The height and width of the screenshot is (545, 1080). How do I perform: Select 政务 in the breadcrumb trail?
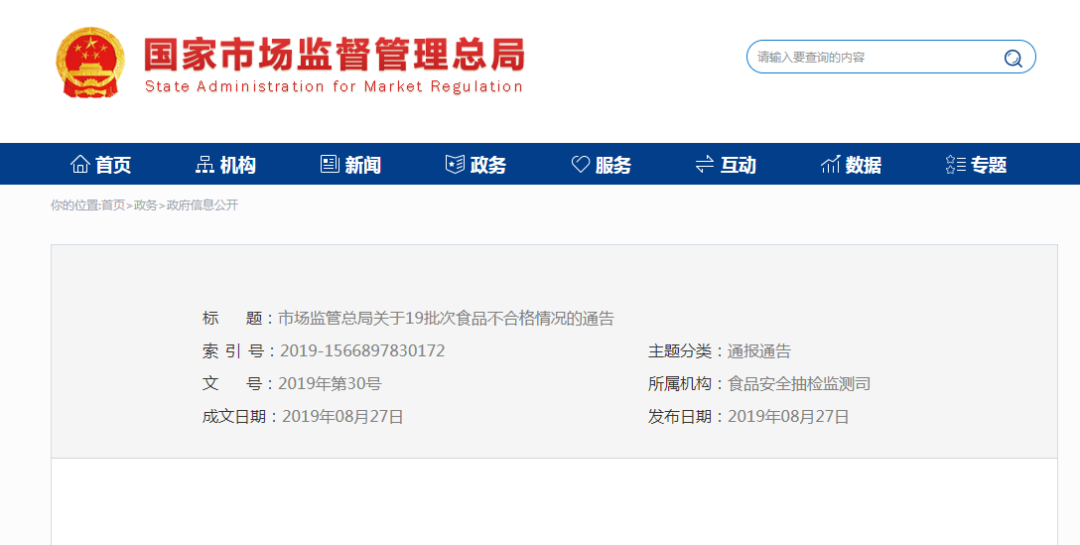(x=146, y=205)
